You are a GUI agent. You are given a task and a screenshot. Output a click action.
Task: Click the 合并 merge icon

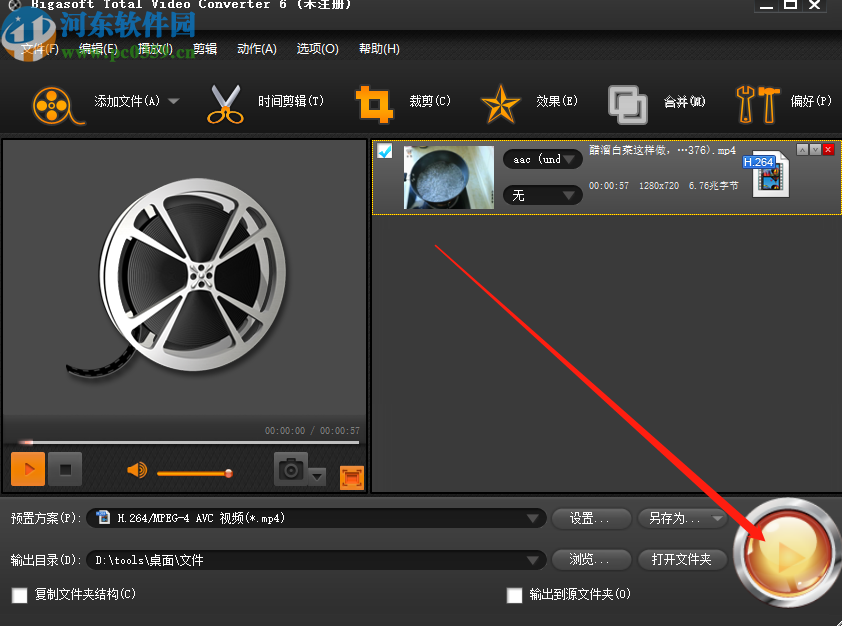pyautogui.click(x=629, y=103)
